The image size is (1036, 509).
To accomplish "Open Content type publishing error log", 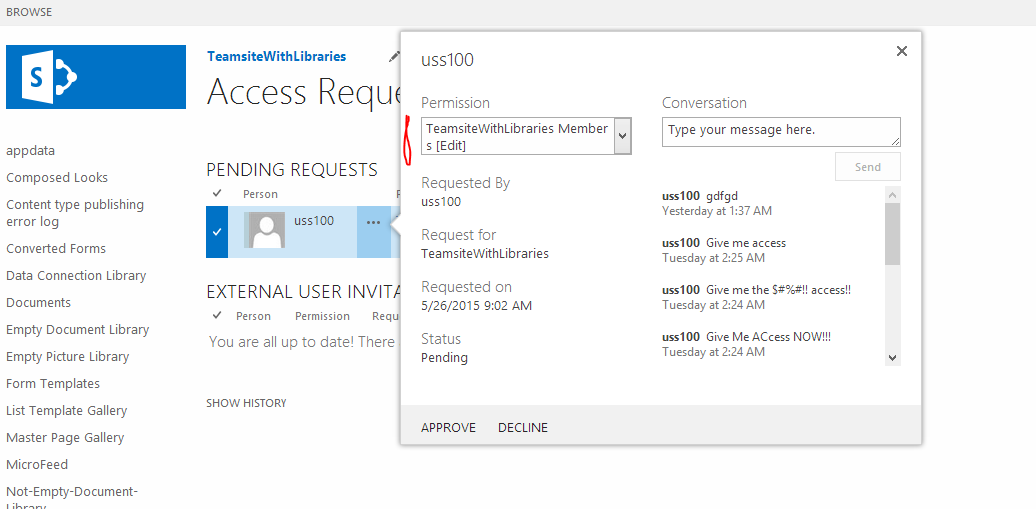I will pos(75,213).
